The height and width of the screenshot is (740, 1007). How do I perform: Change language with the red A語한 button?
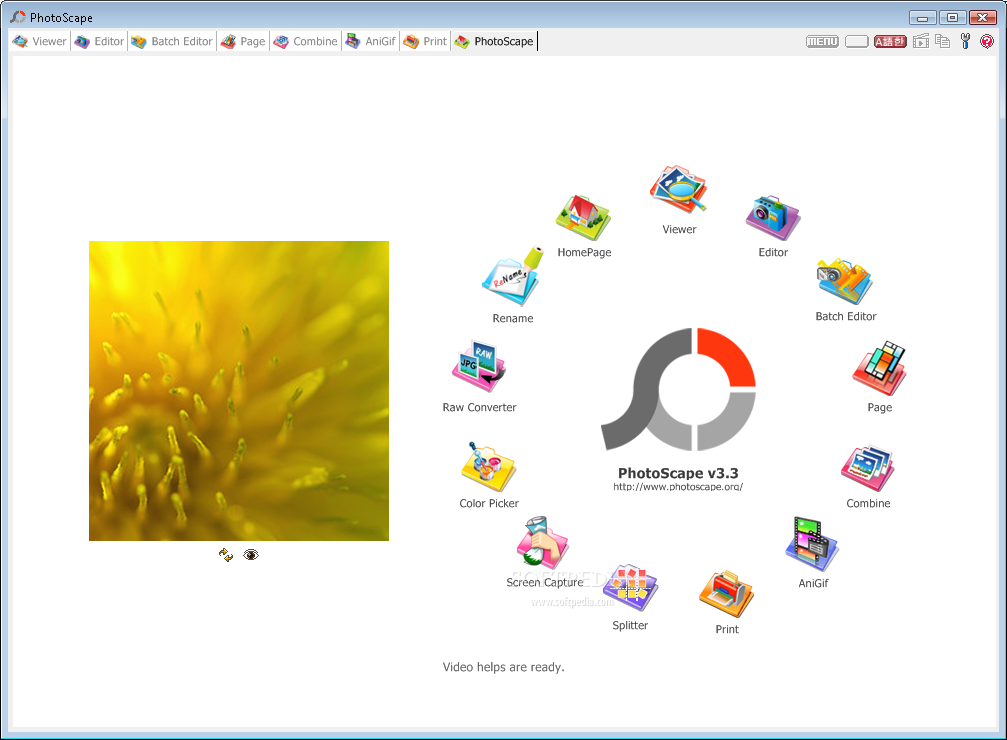coord(890,42)
